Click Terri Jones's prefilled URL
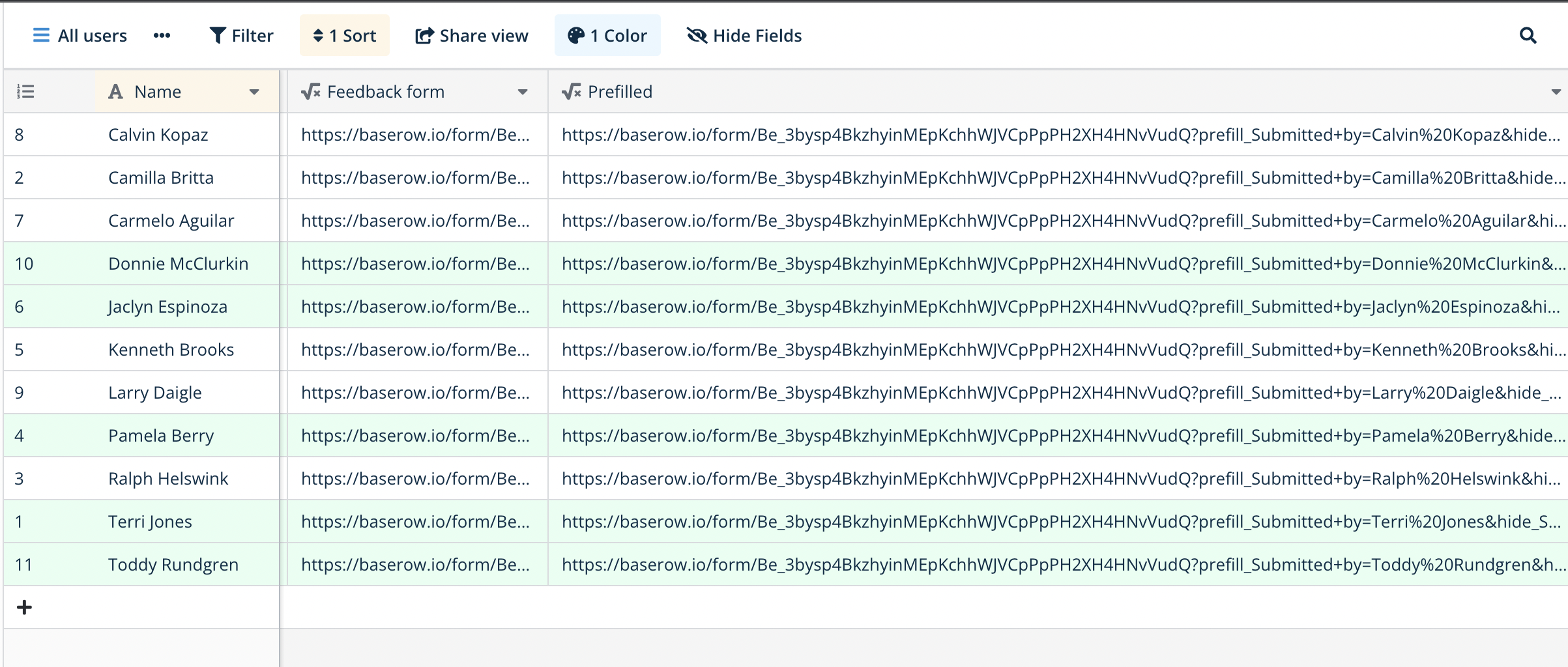This screenshot has height=667, width=1568. coord(1043,521)
